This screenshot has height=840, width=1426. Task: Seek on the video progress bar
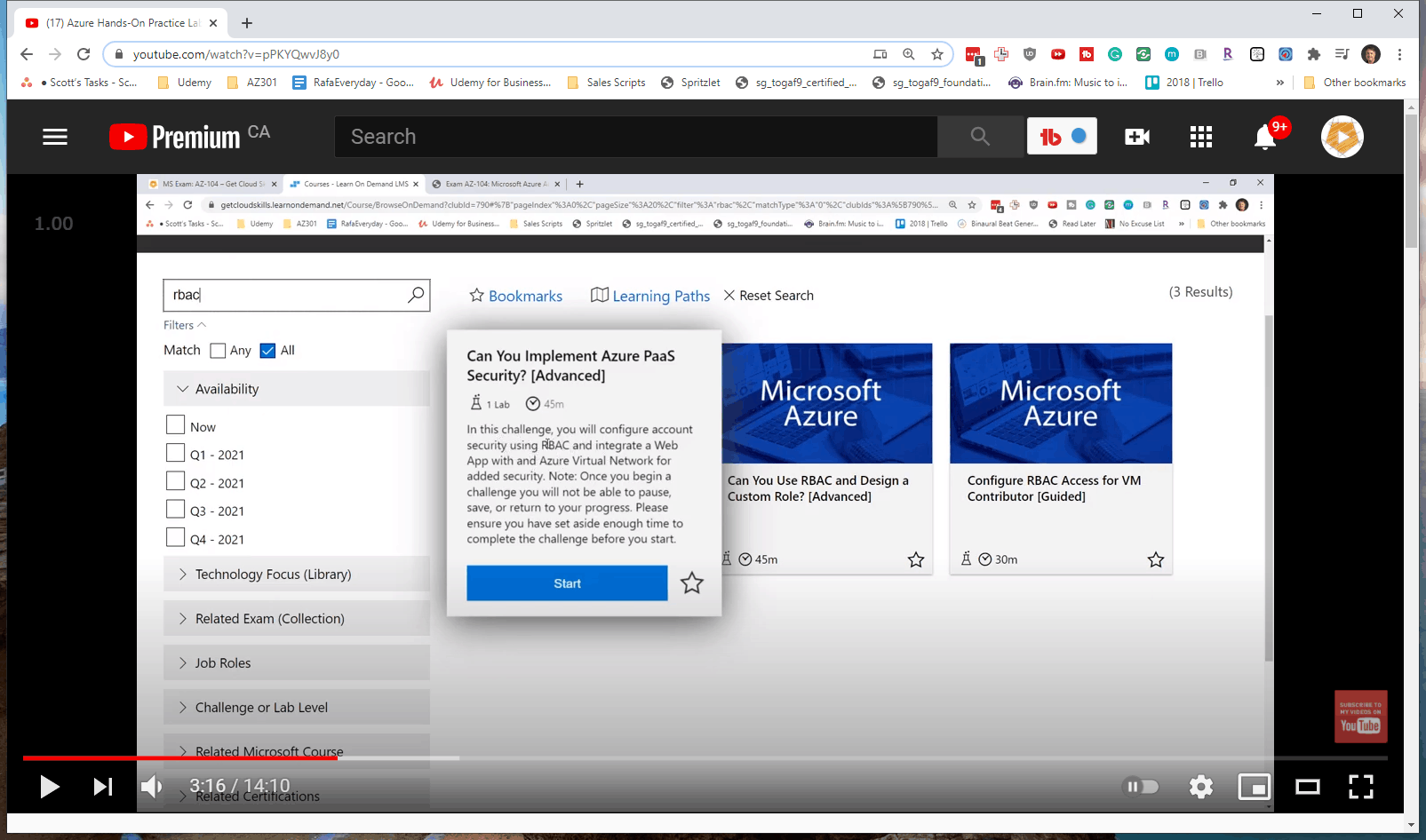tap(705, 758)
